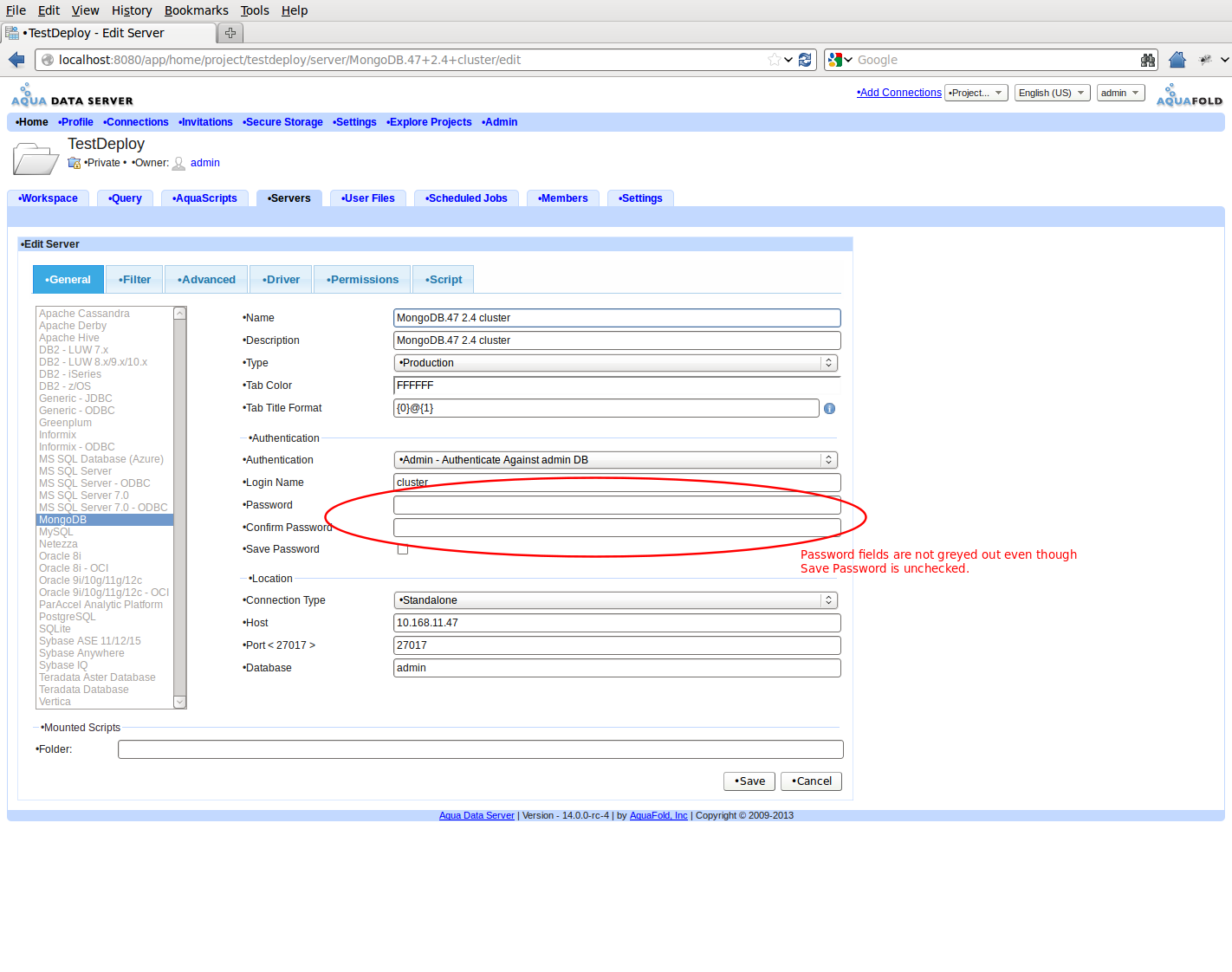This screenshot has height=972, width=1232.
Task: Open the Driver tab
Action: [281, 280]
